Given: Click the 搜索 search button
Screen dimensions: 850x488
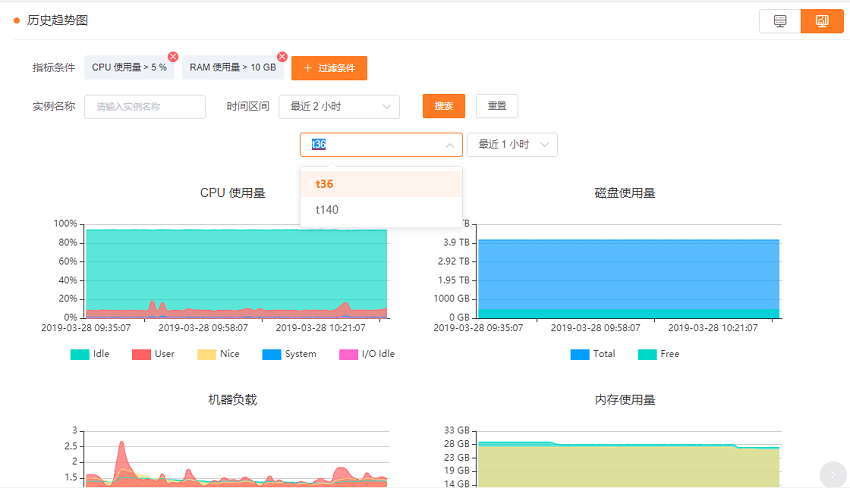Looking at the screenshot, I should click(443, 106).
